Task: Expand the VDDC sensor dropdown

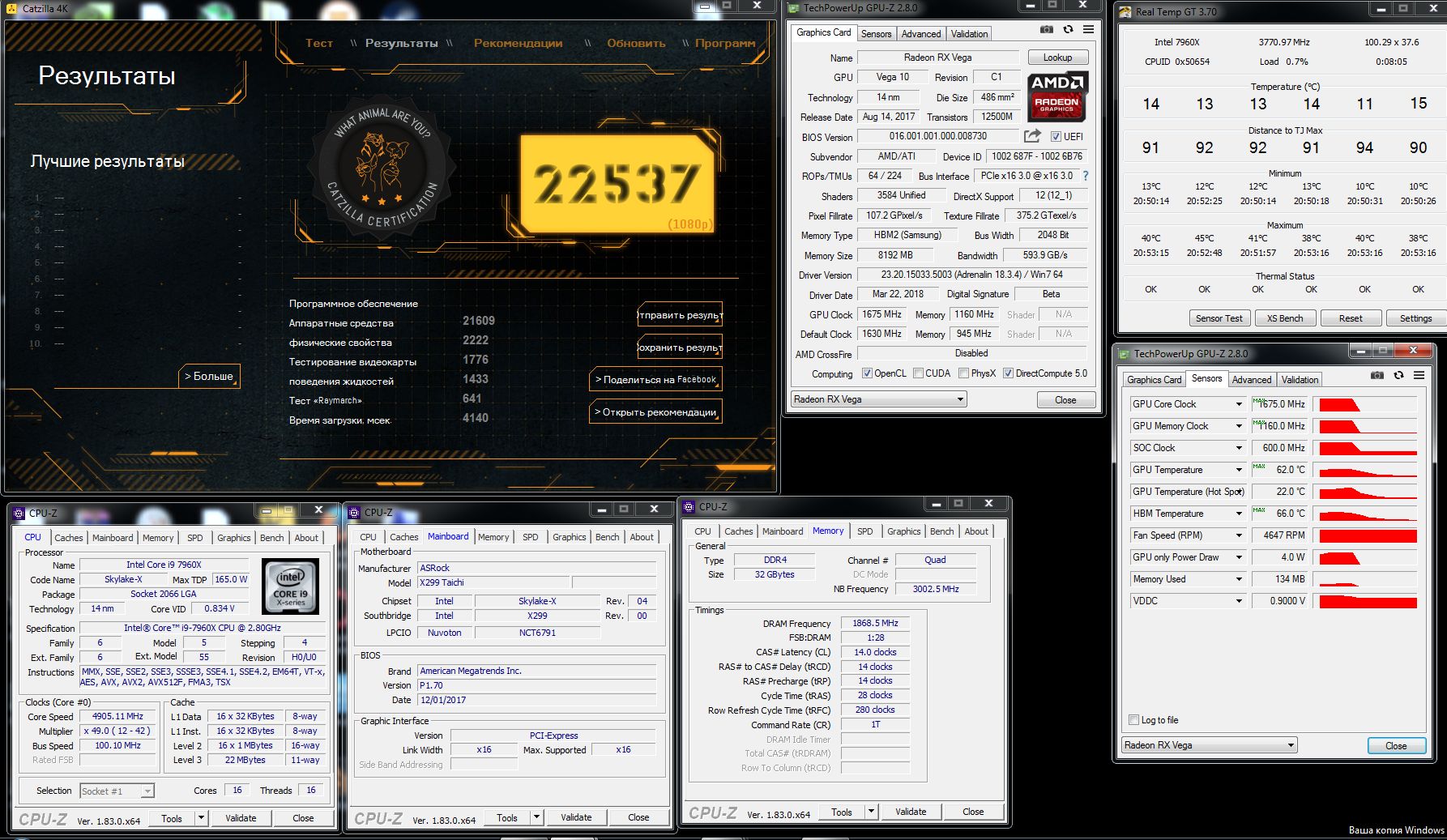Action: point(1238,601)
